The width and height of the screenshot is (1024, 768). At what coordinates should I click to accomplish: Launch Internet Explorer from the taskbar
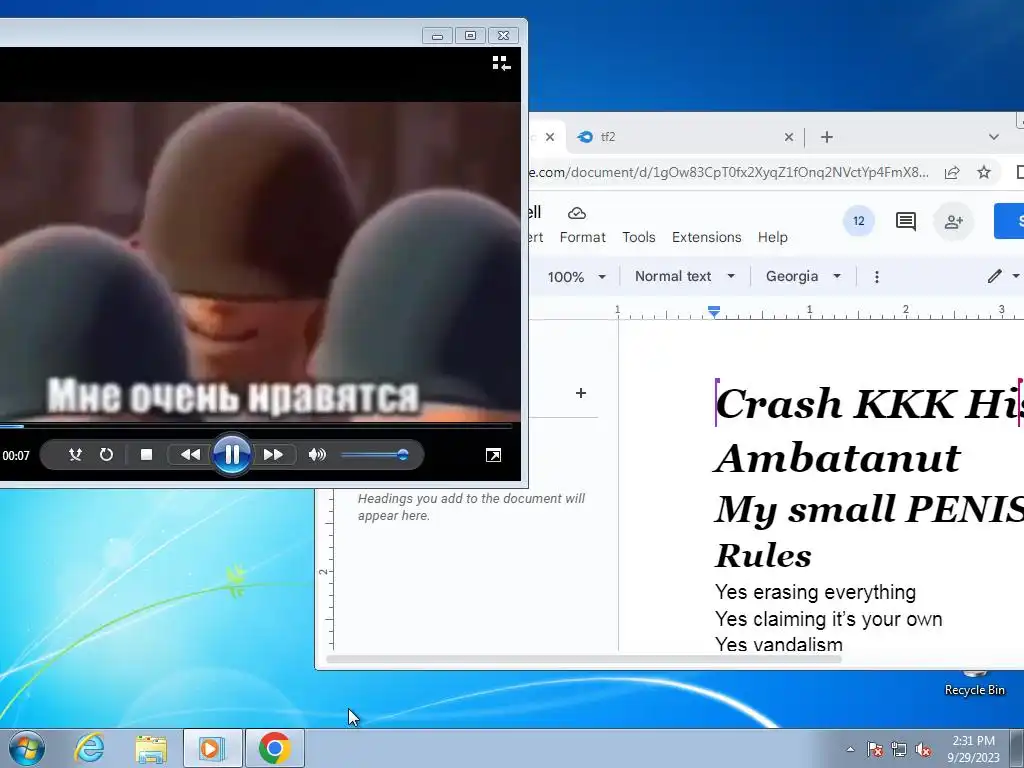pyautogui.click(x=89, y=748)
